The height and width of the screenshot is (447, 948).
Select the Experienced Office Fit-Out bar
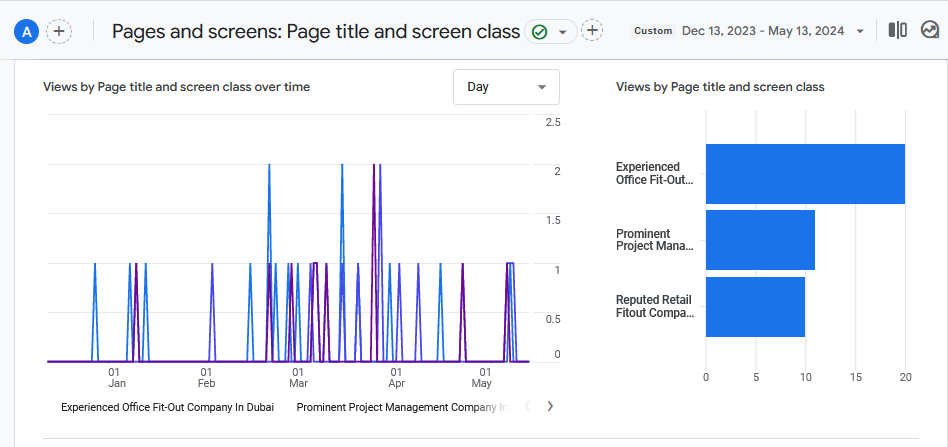805,174
